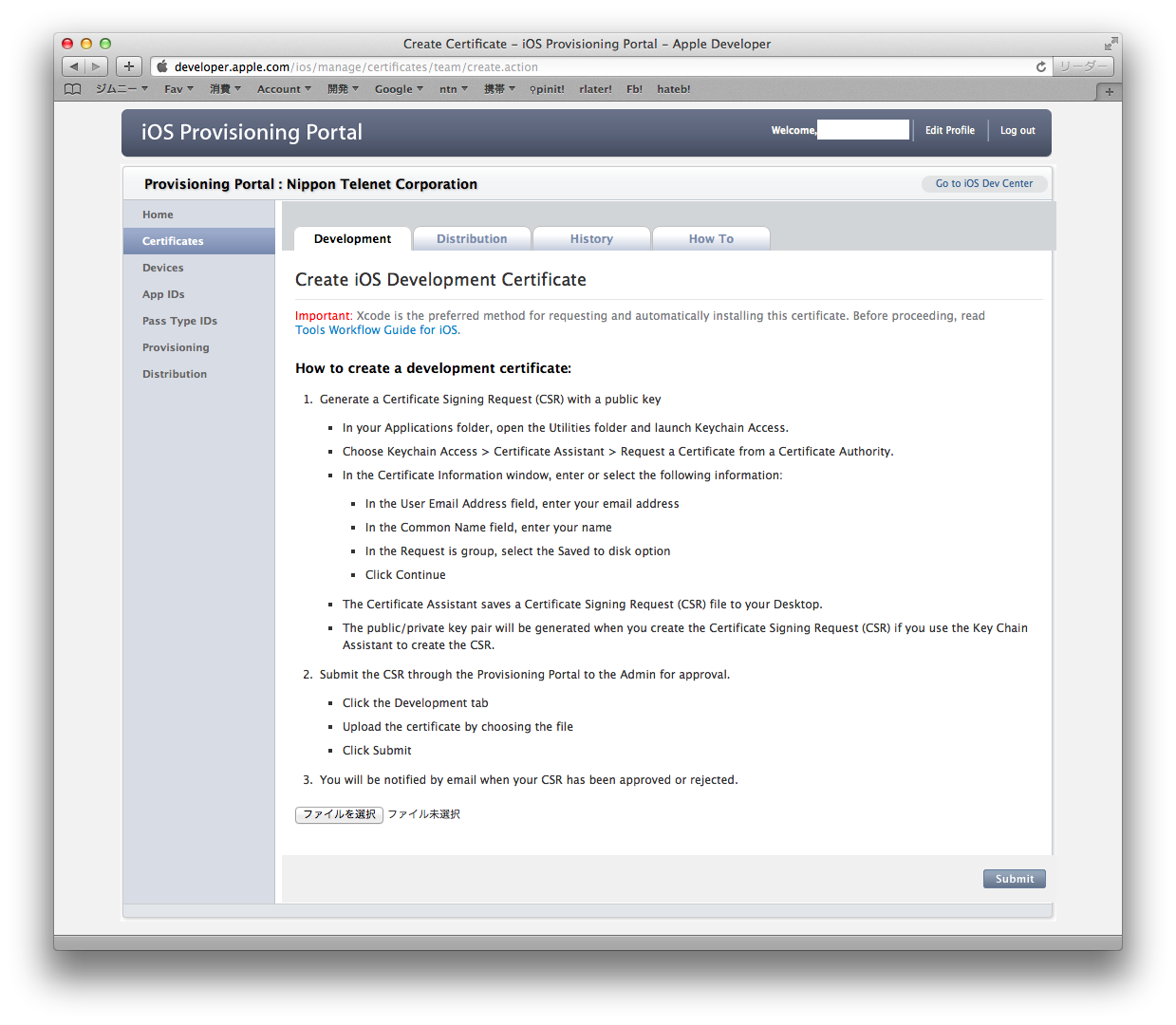Image resolution: width=1176 pixels, height=1025 pixels.
Task: Enter fullscreen with the arrows icon
Action: point(1111,44)
